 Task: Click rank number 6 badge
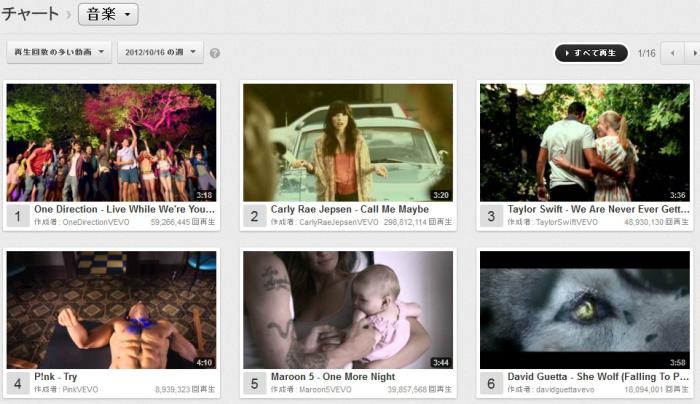tap(491, 384)
